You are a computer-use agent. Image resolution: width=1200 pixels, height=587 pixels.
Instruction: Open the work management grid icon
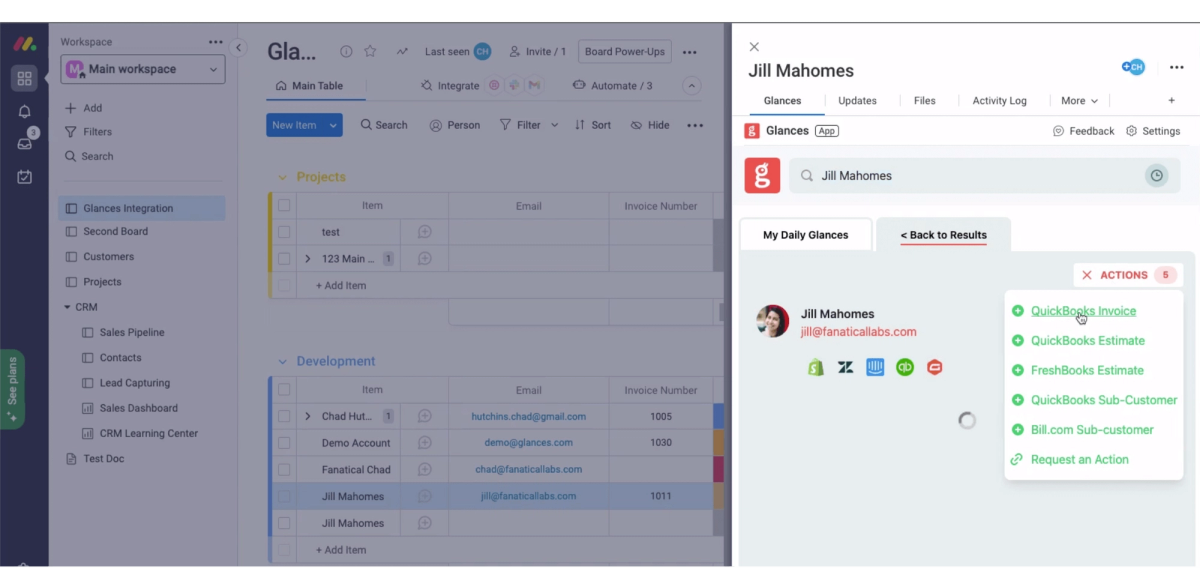click(24, 78)
